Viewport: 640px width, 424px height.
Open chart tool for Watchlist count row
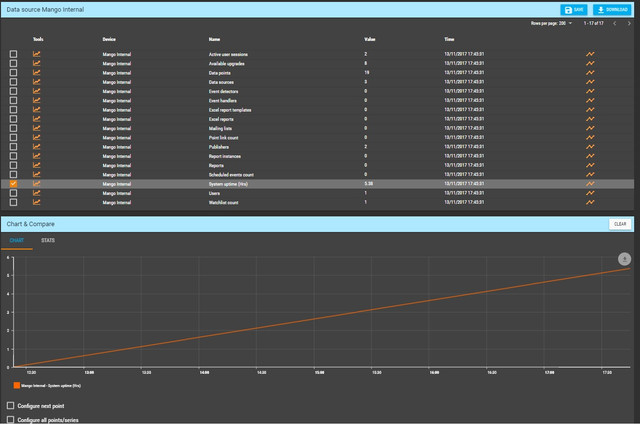point(36,202)
